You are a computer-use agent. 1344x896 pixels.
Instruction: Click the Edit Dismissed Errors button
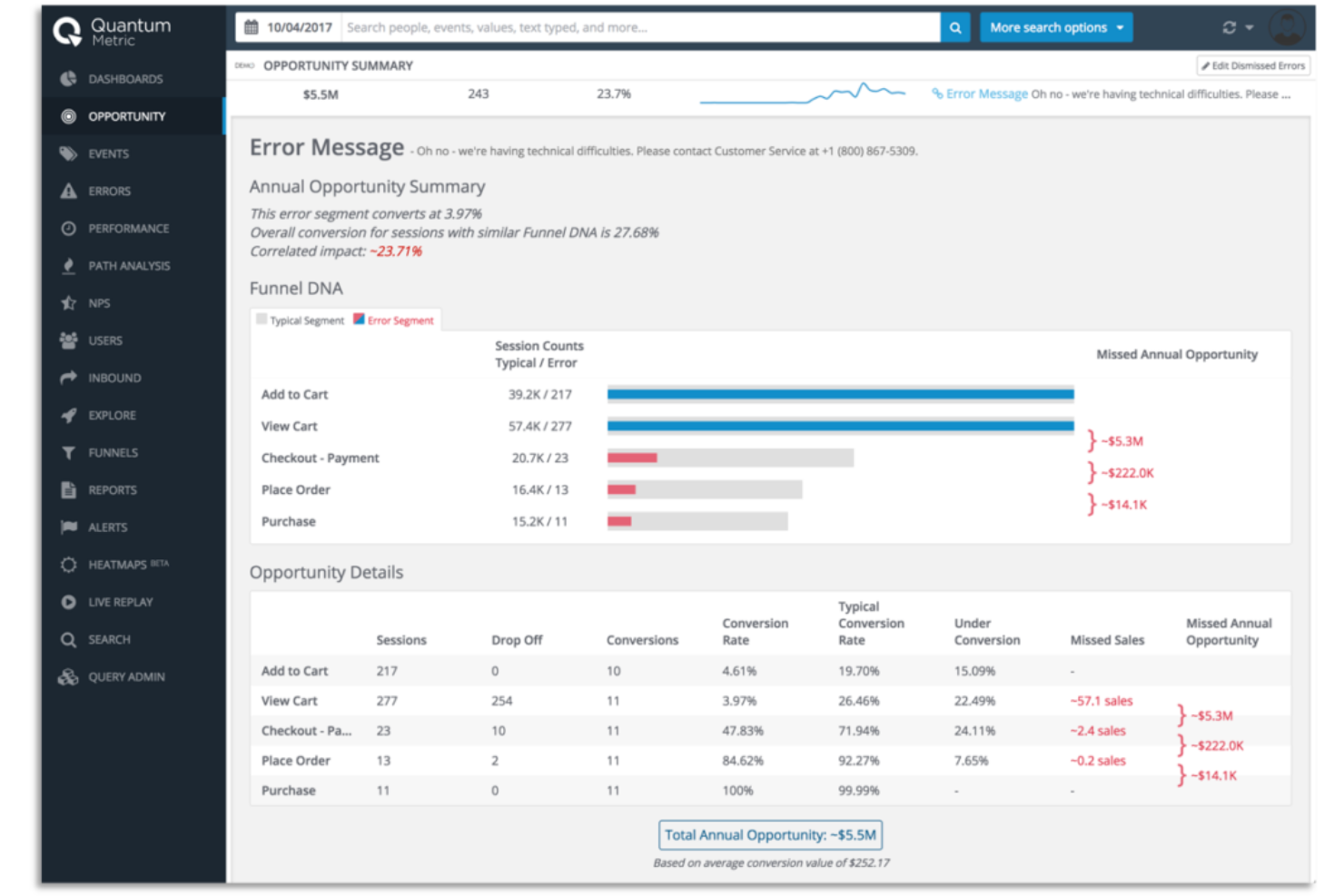[x=1252, y=65]
